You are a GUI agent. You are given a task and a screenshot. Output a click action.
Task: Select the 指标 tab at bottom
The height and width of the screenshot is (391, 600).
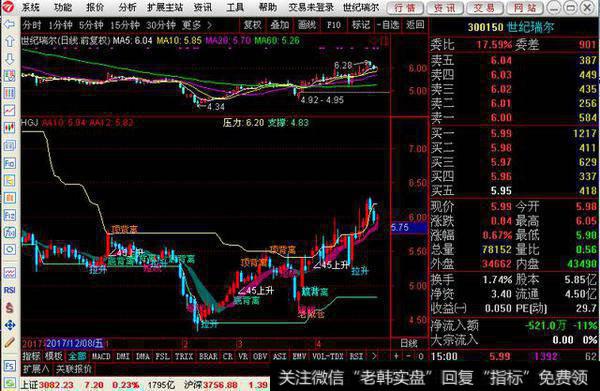click(x=31, y=356)
